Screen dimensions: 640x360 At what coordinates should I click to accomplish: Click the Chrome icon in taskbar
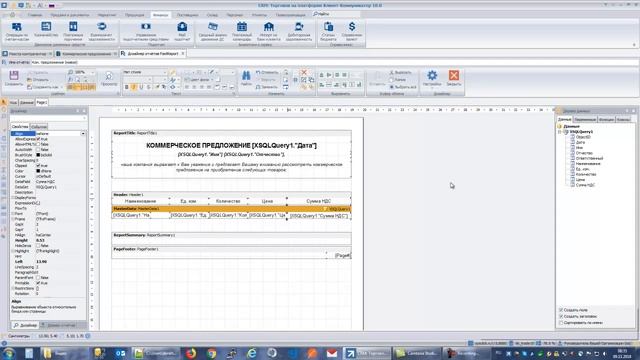(211, 353)
